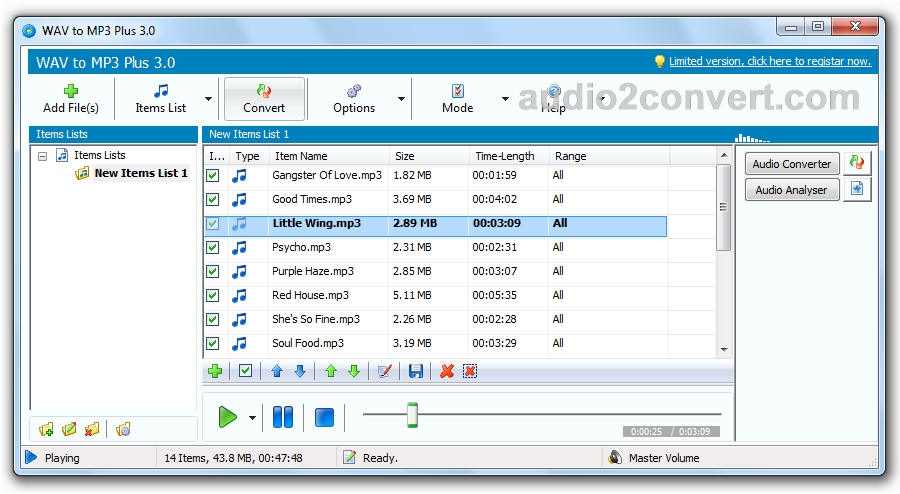Click the Range column header
The image size is (900, 494).
[609, 156]
